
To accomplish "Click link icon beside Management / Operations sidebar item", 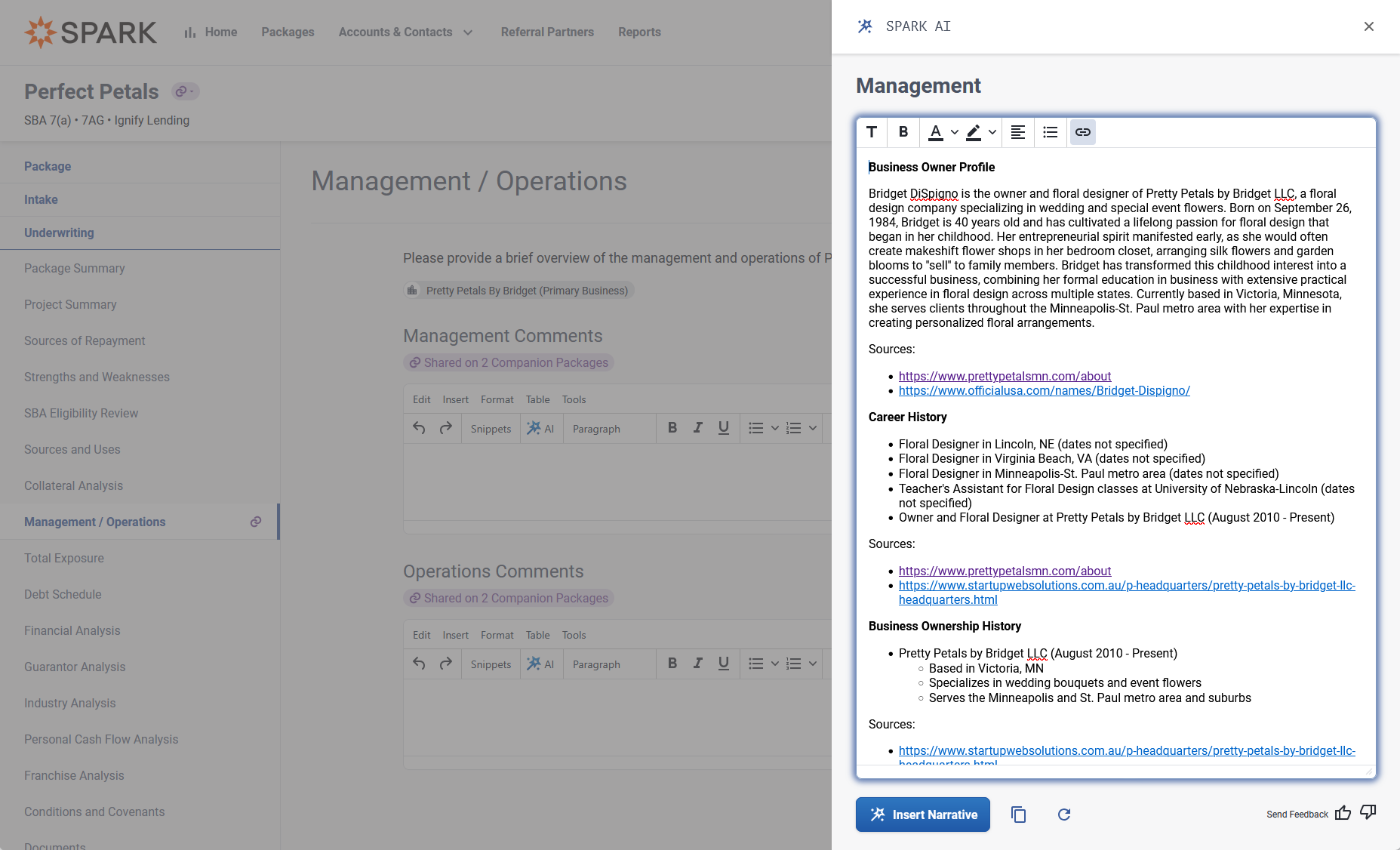I will pos(256,522).
